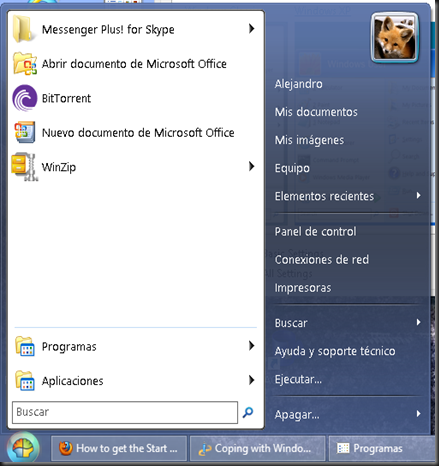Click the Windows Start orb

click(23, 448)
